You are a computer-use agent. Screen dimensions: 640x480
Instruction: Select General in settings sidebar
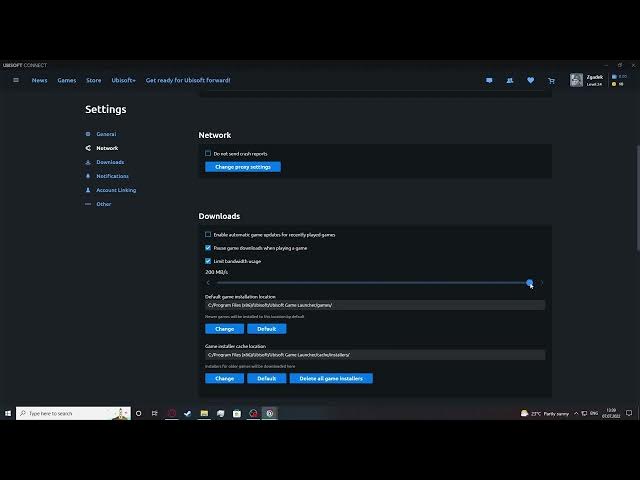106,134
